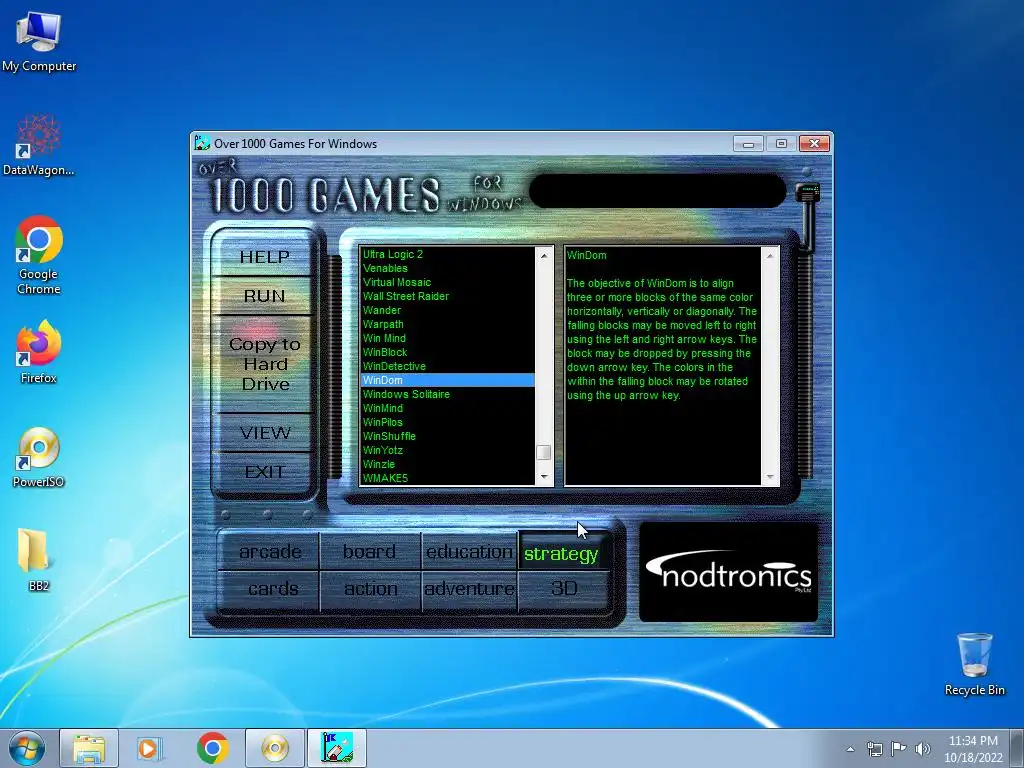
Task: Open the network tray icon
Action: (x=874, y=749)
